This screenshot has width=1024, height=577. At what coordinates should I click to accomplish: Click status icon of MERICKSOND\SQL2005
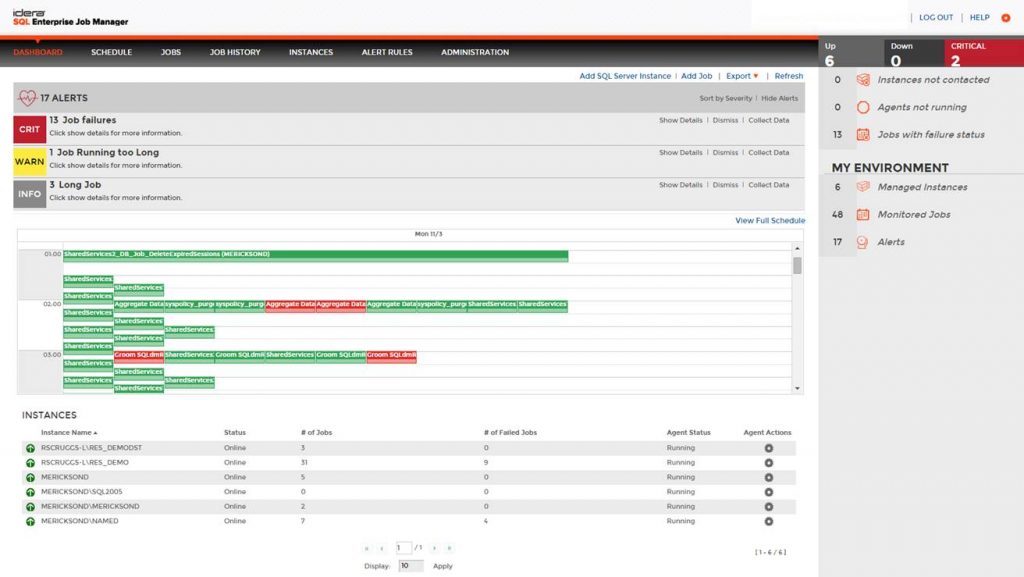tap(30, 492)
